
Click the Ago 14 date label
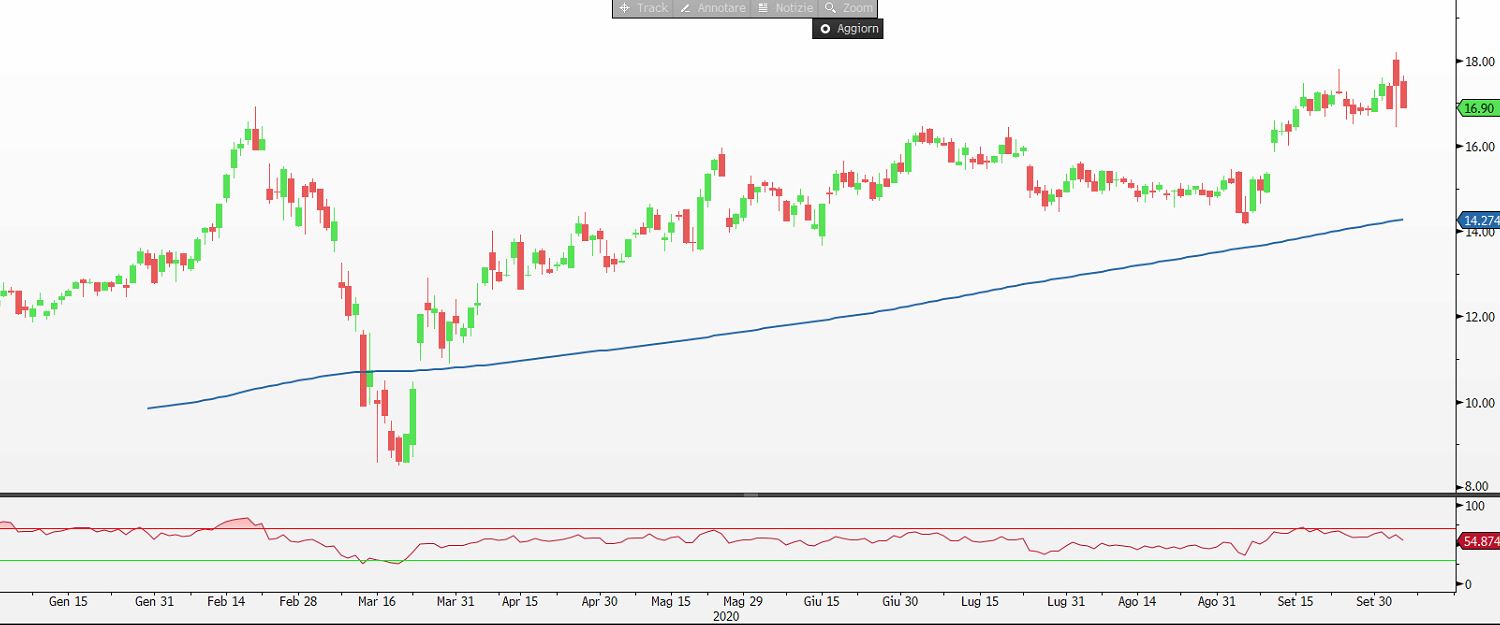point(1137,602)
